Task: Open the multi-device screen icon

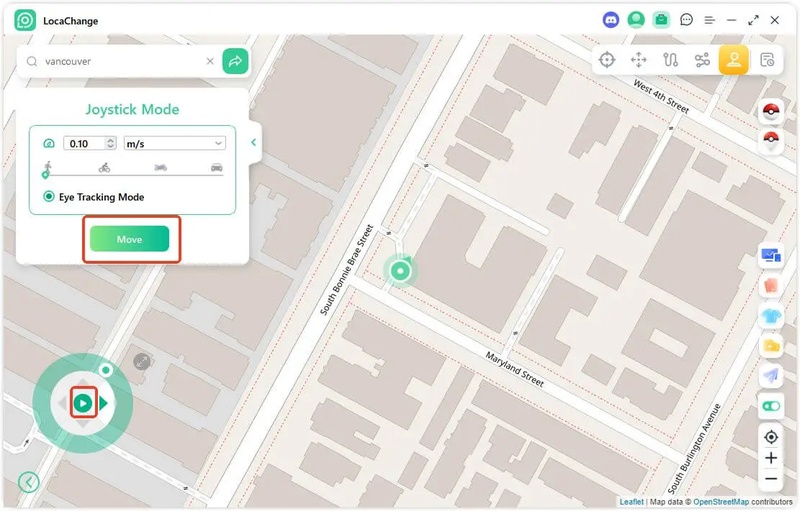Action: coord(771,256)
